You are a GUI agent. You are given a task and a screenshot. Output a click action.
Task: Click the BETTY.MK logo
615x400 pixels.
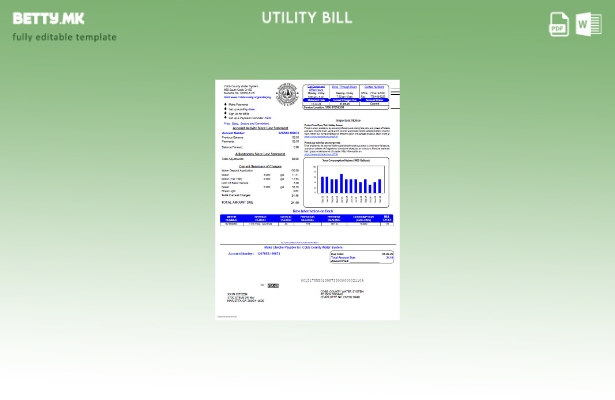48,18
